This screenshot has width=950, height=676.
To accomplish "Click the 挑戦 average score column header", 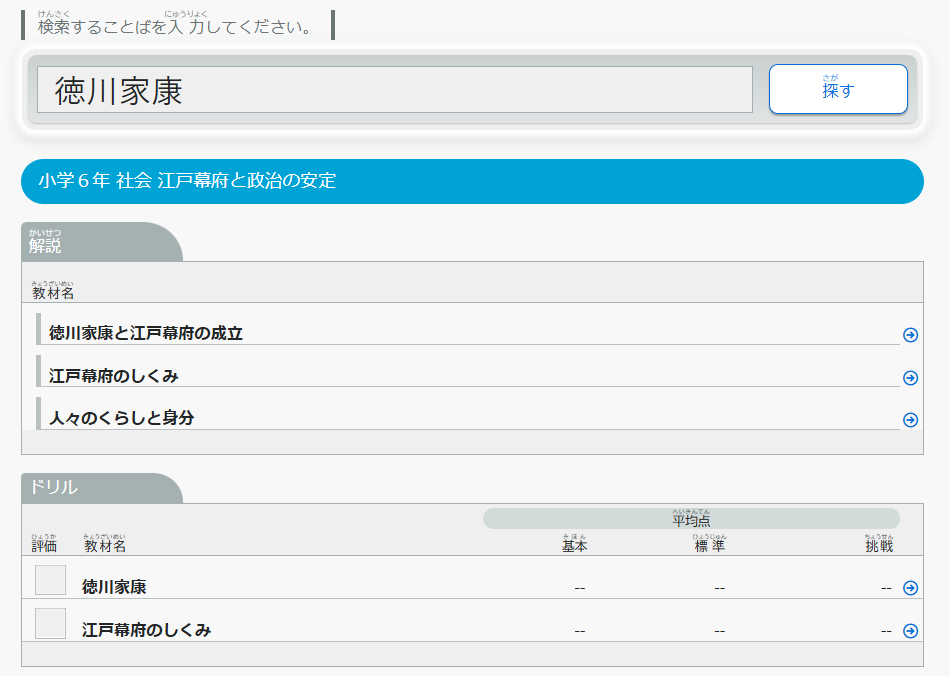I will (x=878, y=546).
